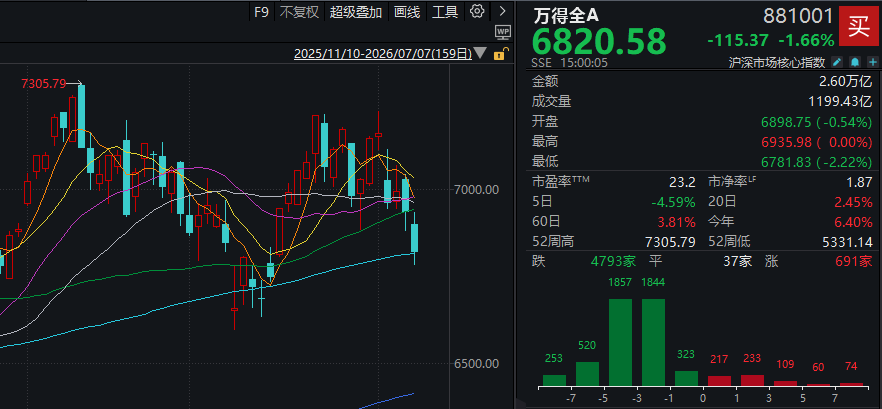Viewport: 882px width, 409px height.
Task: Click the red 买 buy button
Action: [x=858, y=26]
